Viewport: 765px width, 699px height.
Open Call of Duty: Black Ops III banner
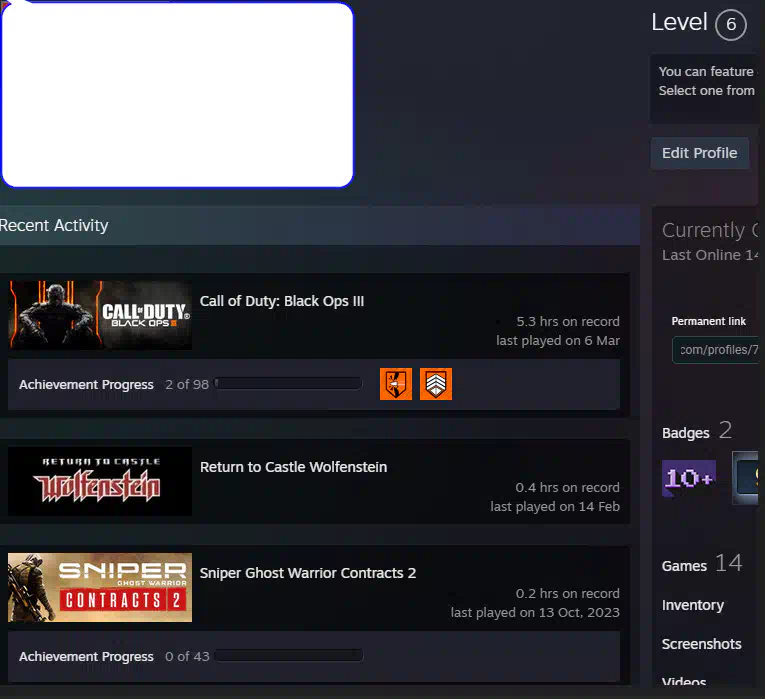100,315
